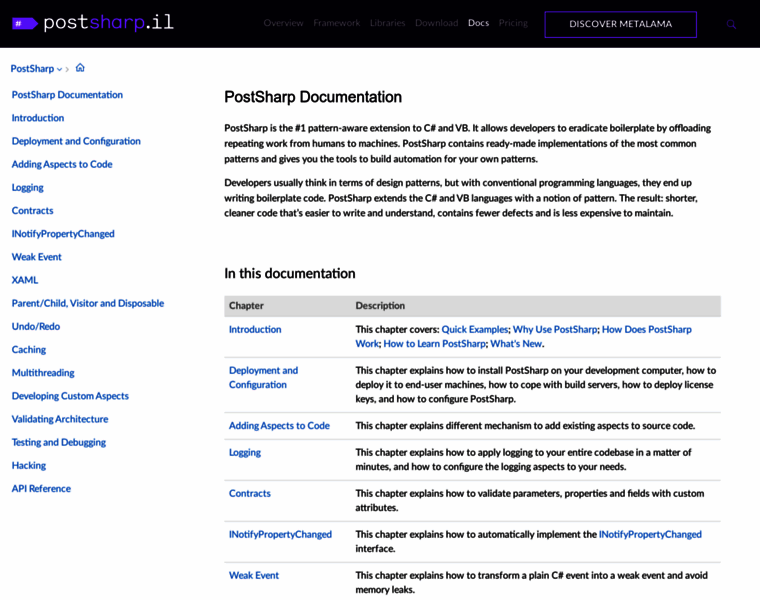Click the 'PostSharp Documentation' page heading

click(313, 97)
